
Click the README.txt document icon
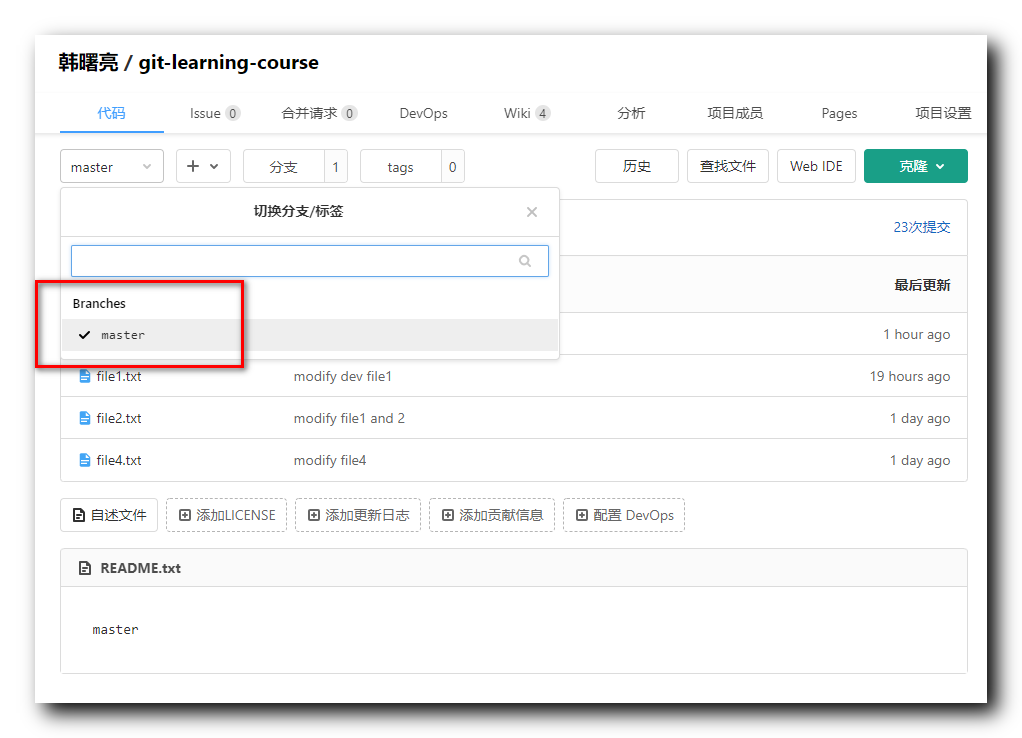pyautogui.click(x=85, y=568)
